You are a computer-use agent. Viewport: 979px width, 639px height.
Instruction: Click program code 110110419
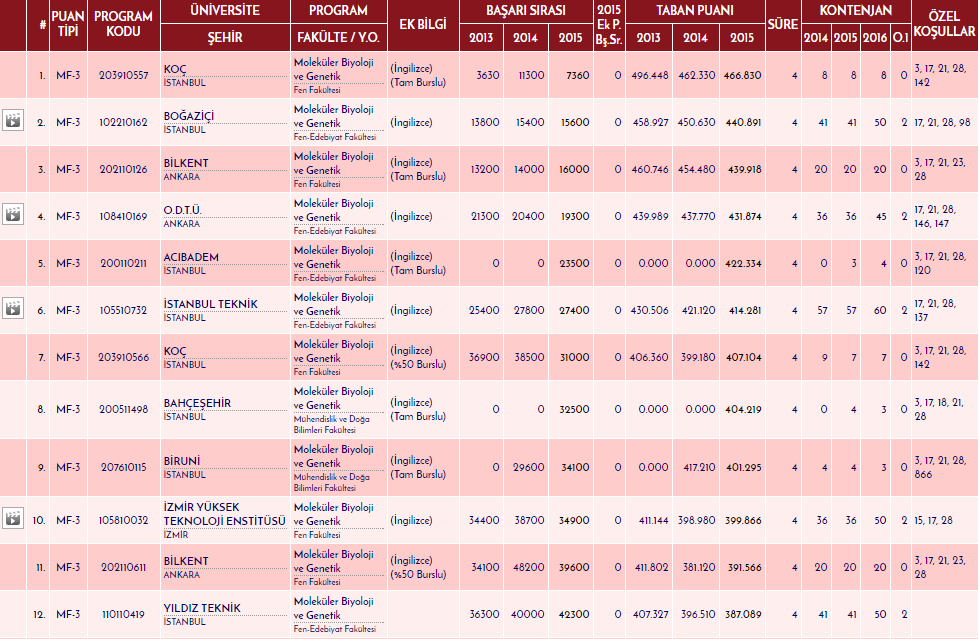[x=124, y=614]
